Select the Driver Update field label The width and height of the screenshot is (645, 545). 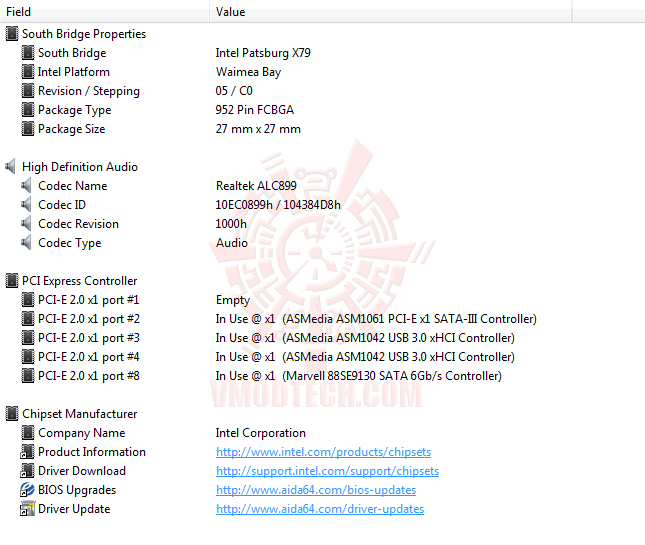click(x=74, y=509)
